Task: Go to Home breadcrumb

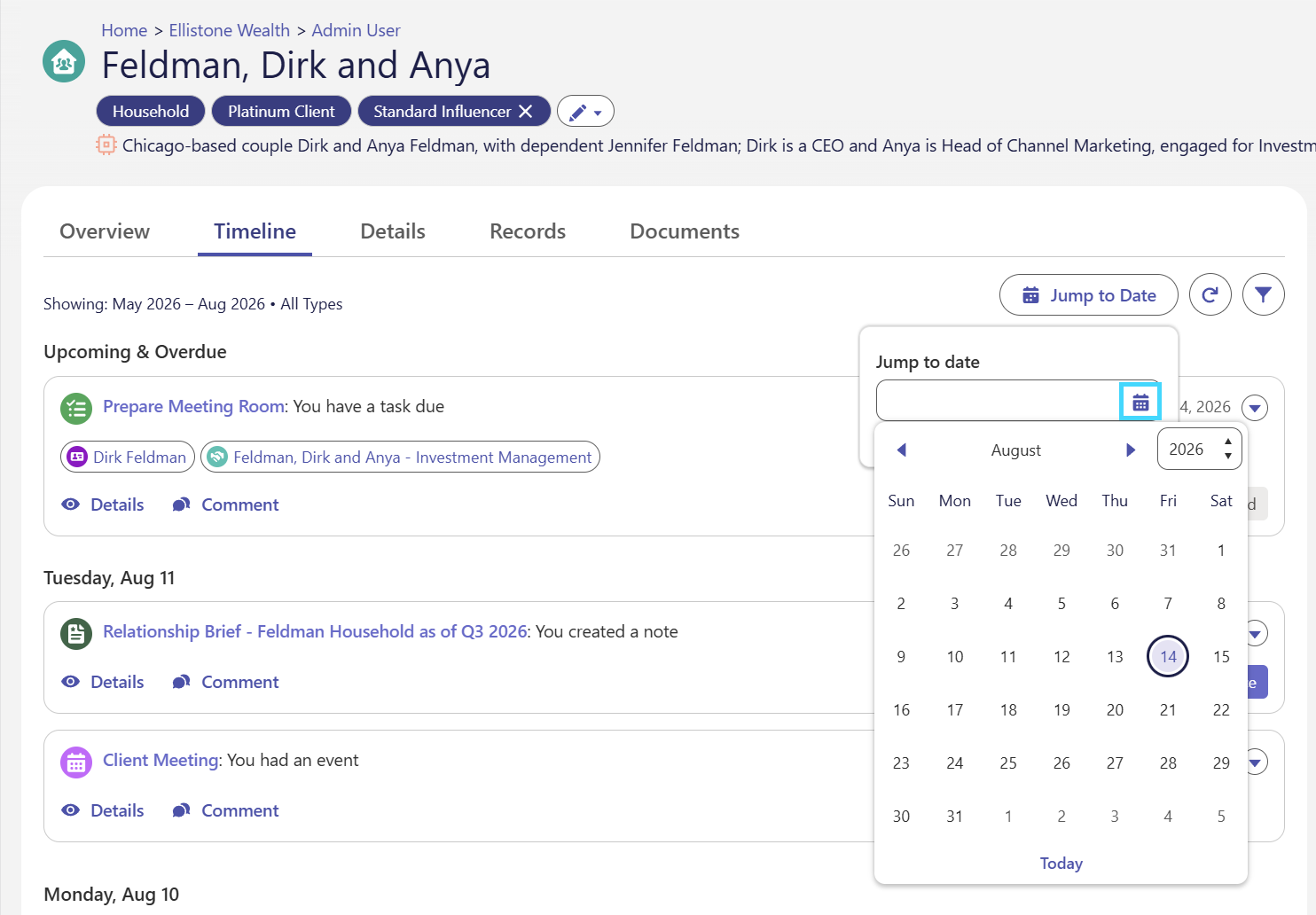Action: [124, 30]
